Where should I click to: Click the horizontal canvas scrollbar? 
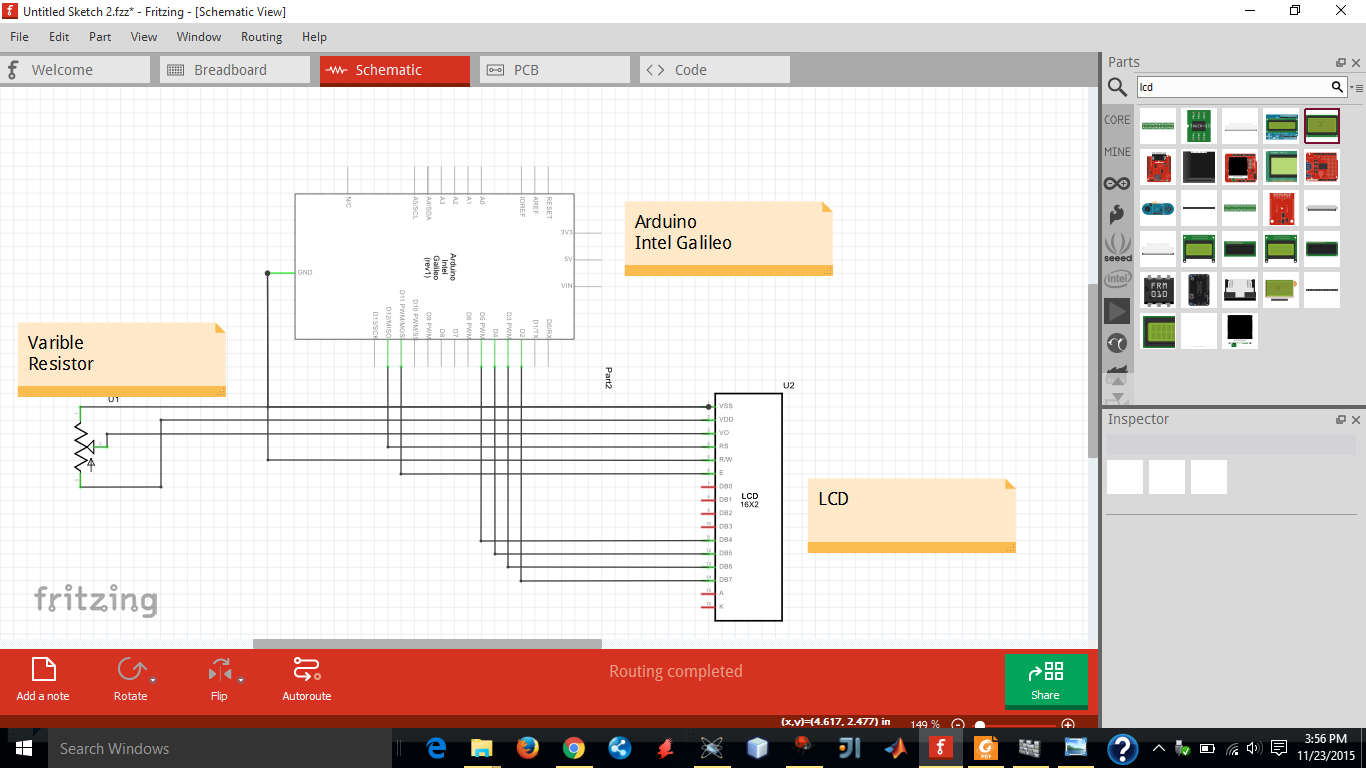coord(427,644)
